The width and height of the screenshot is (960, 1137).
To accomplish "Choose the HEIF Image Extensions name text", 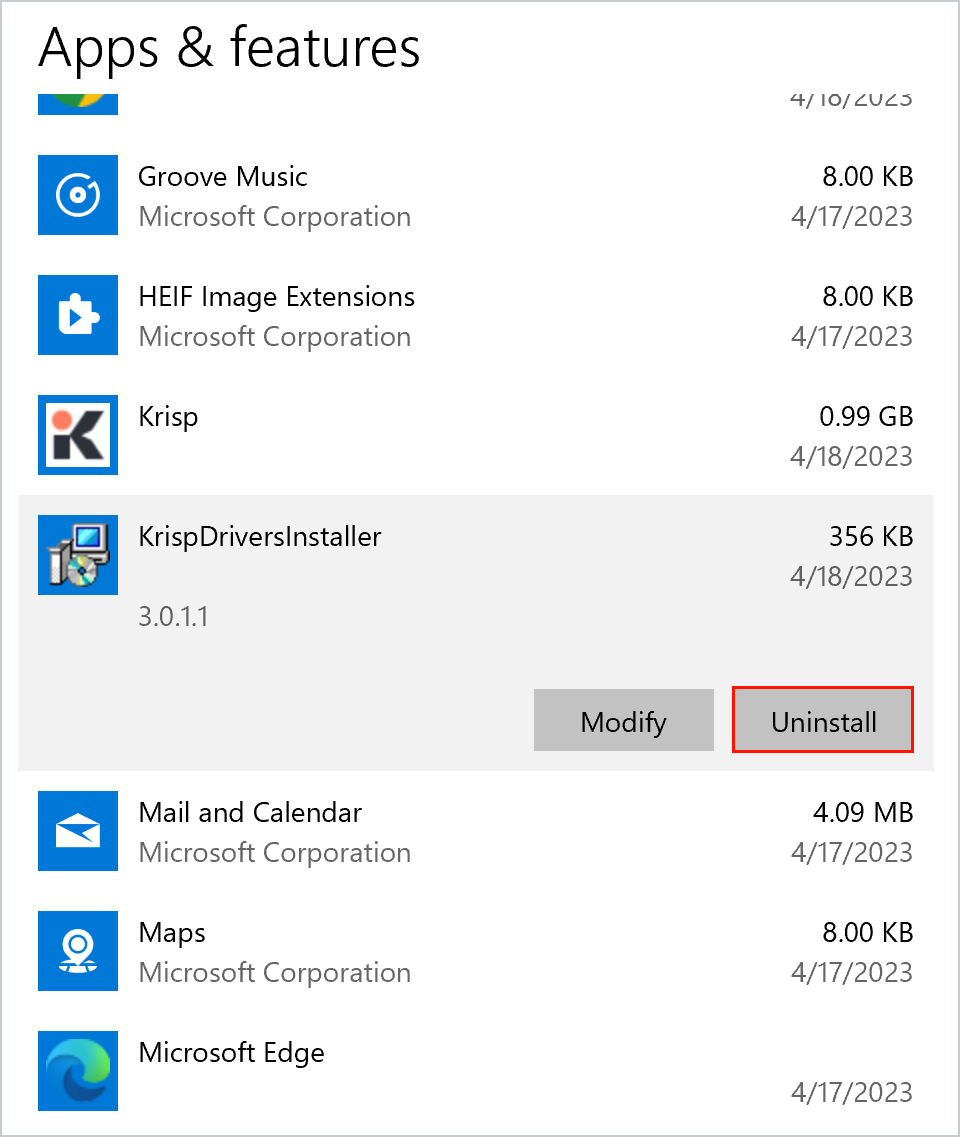I will (x=276, y=297).
